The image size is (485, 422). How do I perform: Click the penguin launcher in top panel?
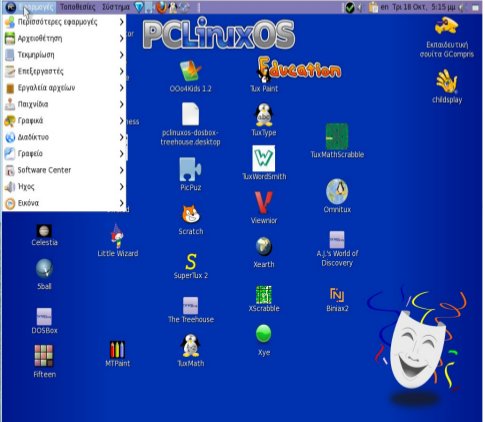click(173, 7)
